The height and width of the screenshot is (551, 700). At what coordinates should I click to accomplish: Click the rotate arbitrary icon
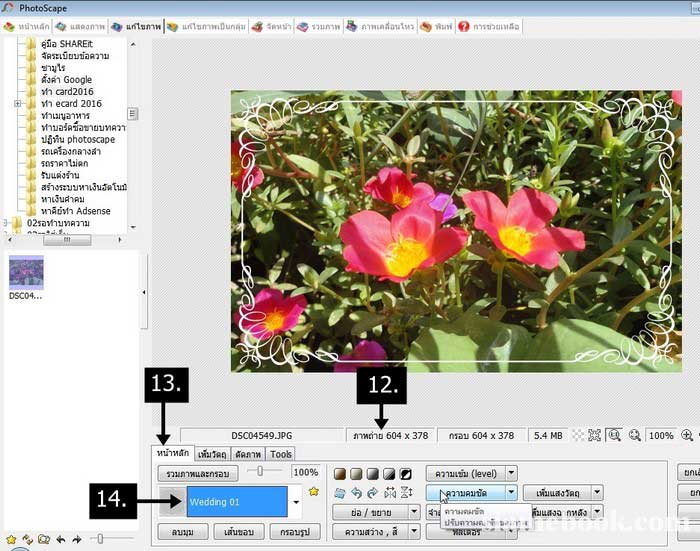click(x=340, y=493)
